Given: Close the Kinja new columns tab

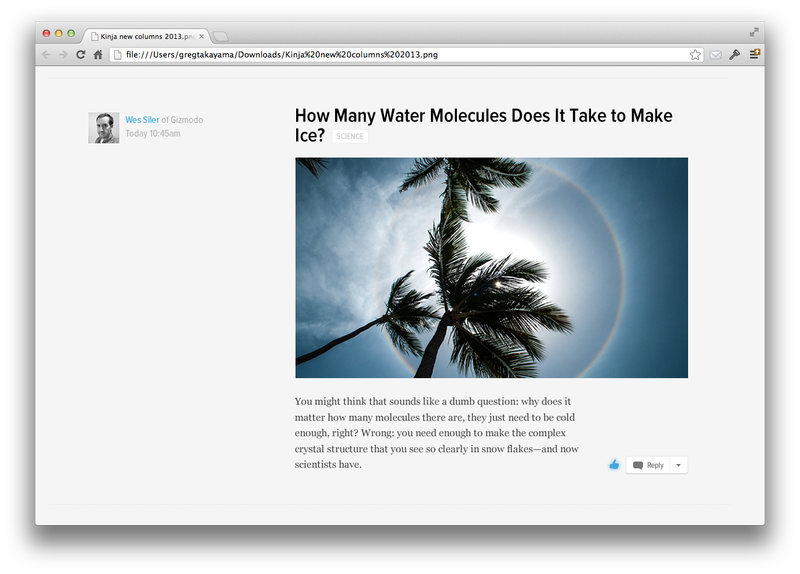Looking at the screenshot, I should (x=202, y=36).
